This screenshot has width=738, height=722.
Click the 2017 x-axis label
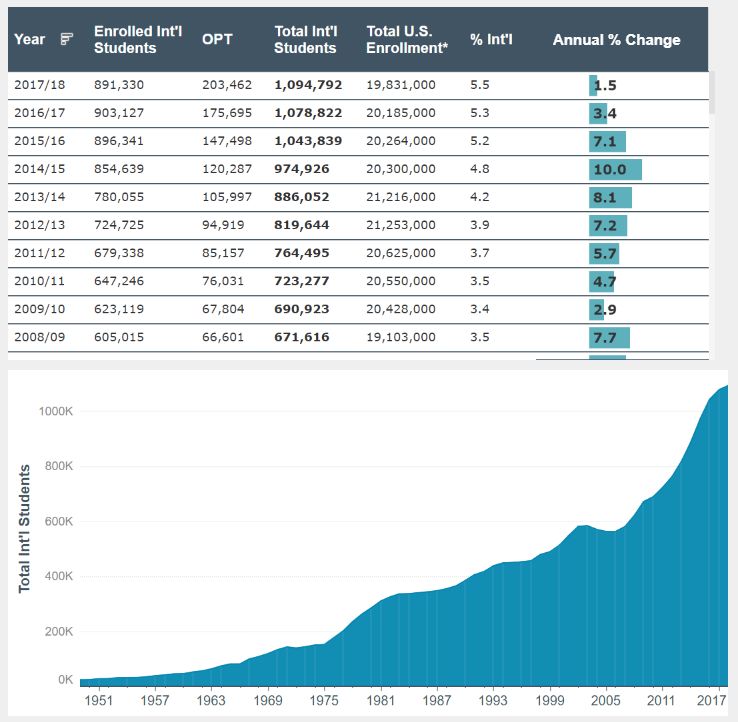click(711, 700)
